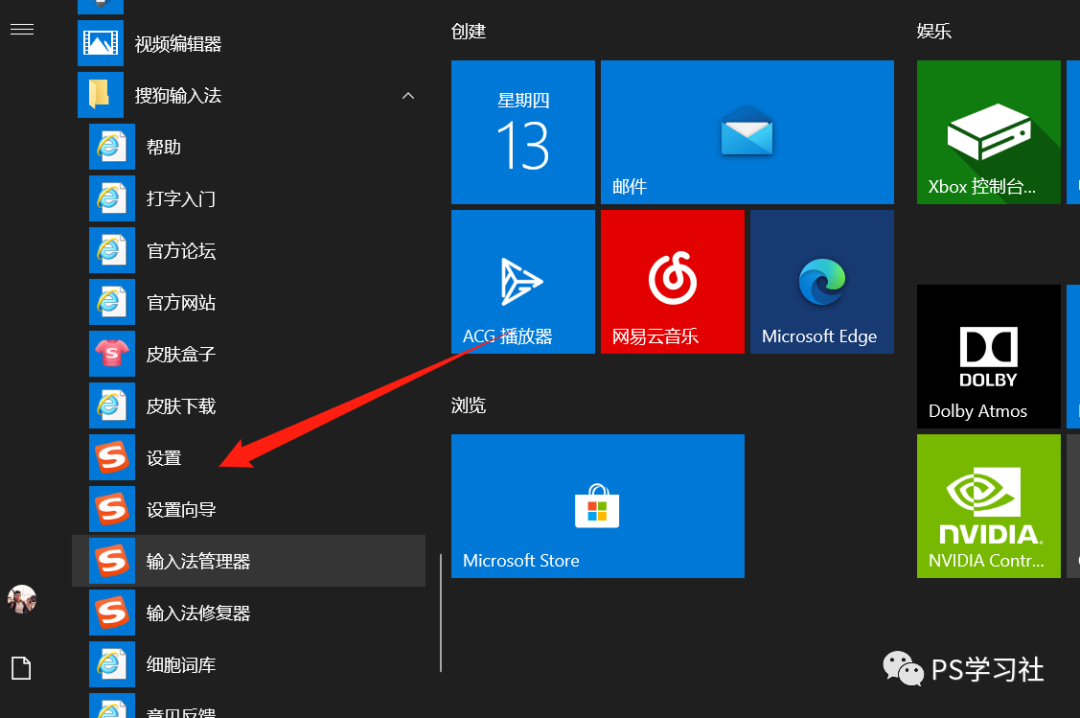Launch Microsoft Edge tile
This screenshot has height=718, width=1080.
pos(822,282)
